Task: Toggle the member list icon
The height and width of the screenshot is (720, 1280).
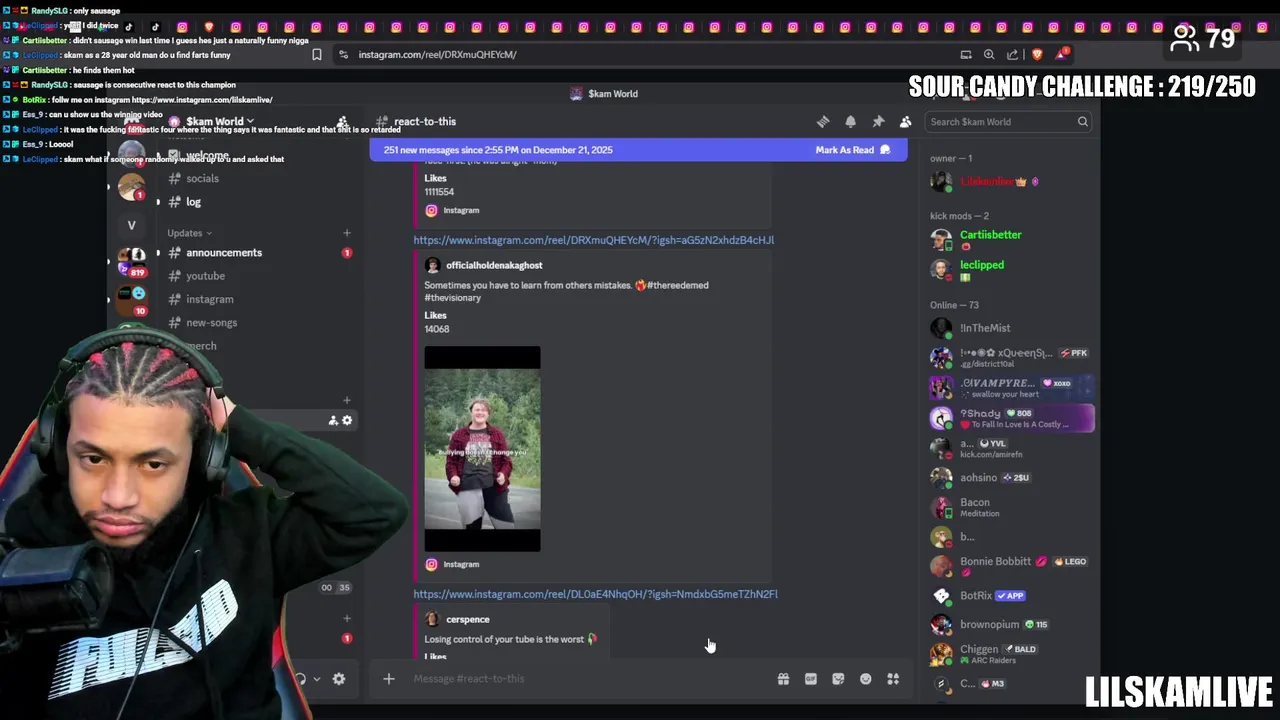Action: coord(905,122)
